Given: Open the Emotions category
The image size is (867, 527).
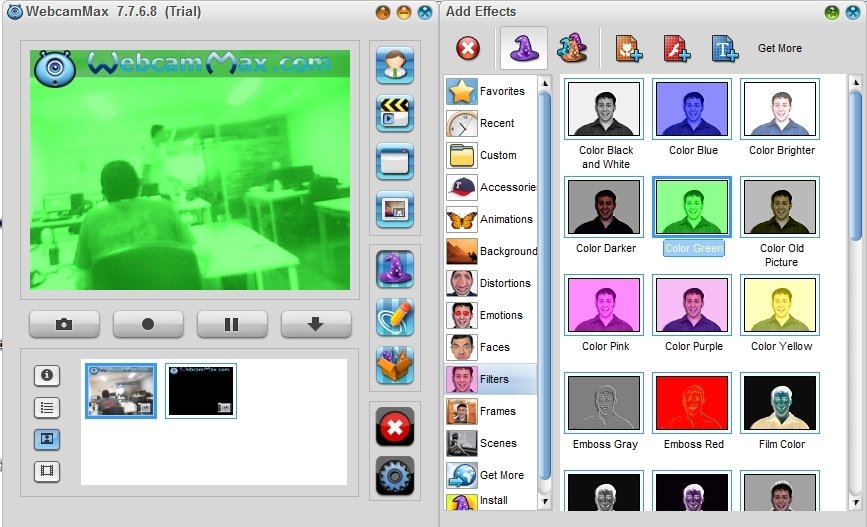Looking at the screenshot, I should coord(491,315).
